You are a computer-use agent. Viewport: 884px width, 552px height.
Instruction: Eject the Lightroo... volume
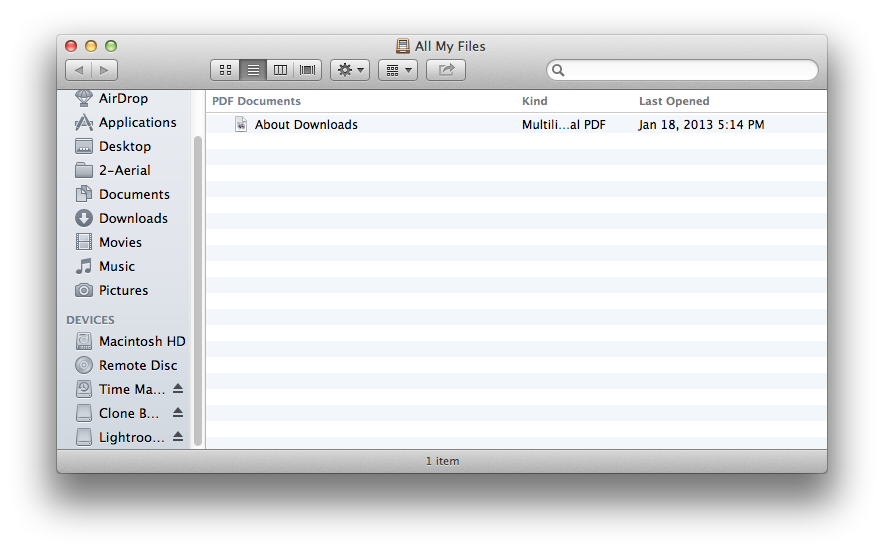click(x=178, y=436)
